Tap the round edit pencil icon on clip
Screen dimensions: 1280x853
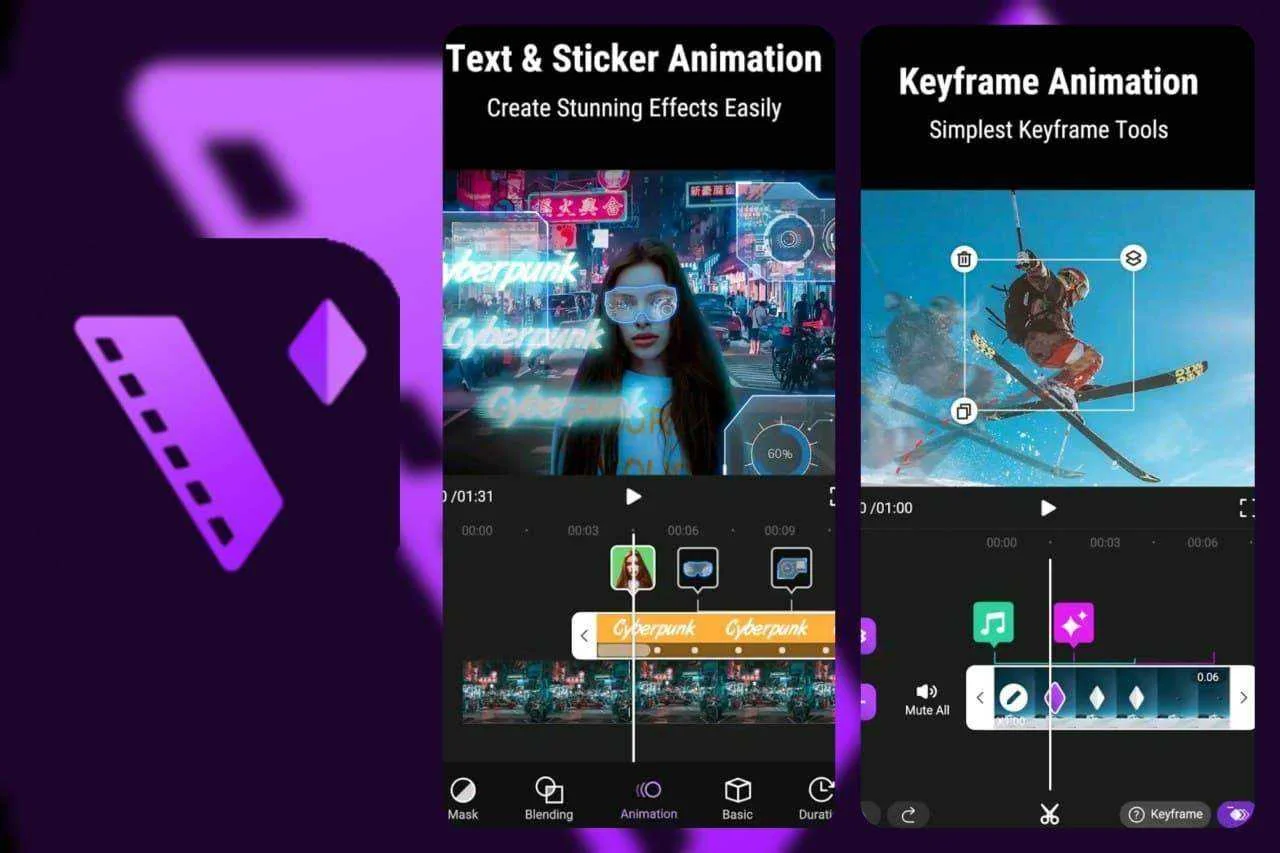(x=1013, y=697)
